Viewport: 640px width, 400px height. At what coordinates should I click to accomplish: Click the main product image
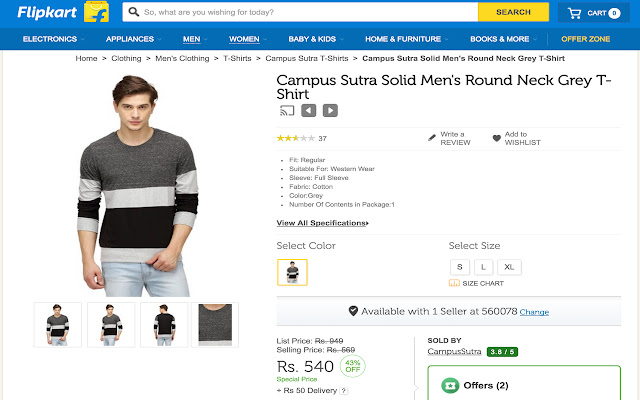point(138,186)
